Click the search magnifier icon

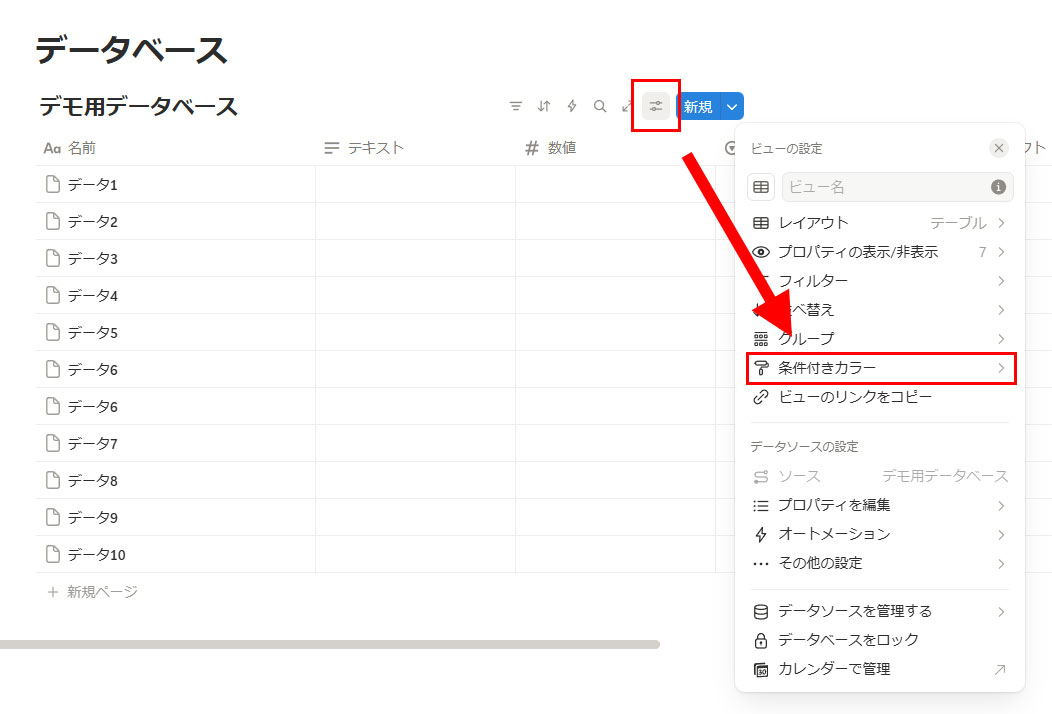600,106
